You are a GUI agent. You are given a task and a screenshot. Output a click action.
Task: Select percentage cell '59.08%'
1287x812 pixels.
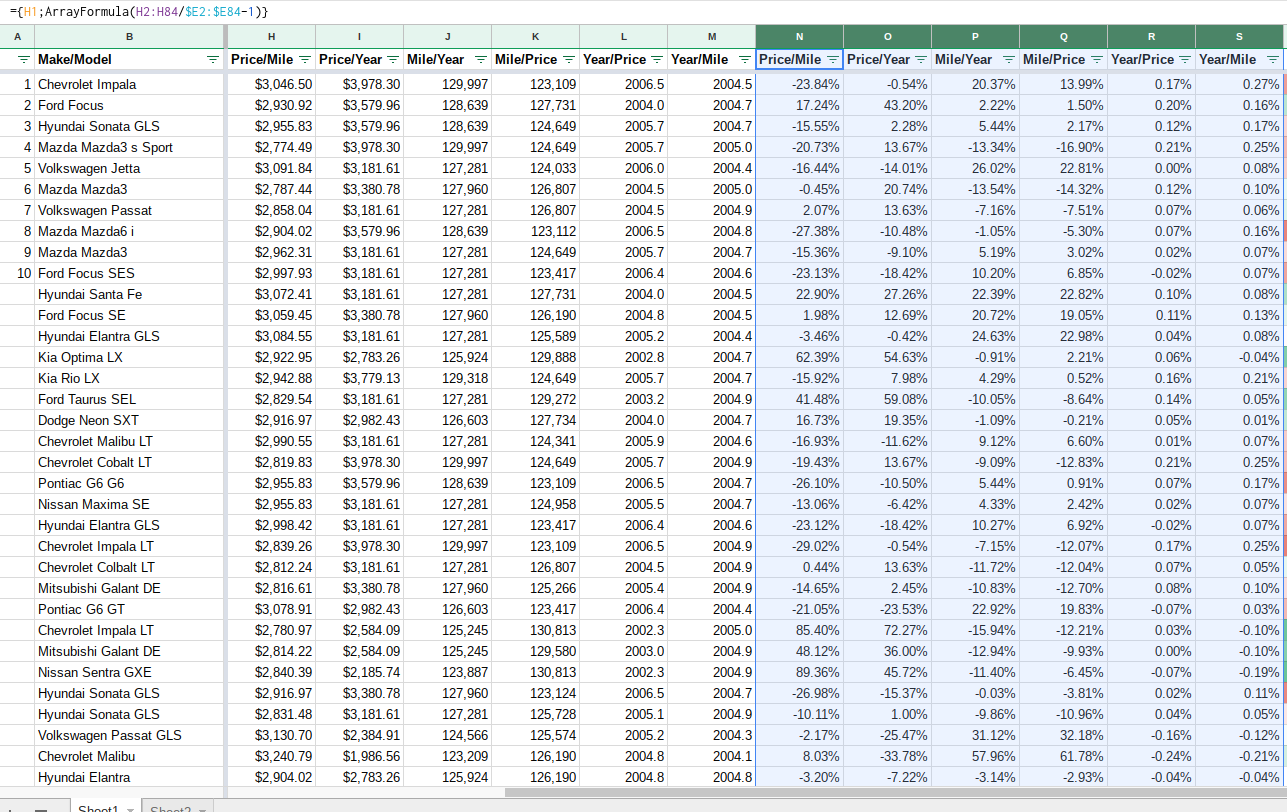click(888, 399)
